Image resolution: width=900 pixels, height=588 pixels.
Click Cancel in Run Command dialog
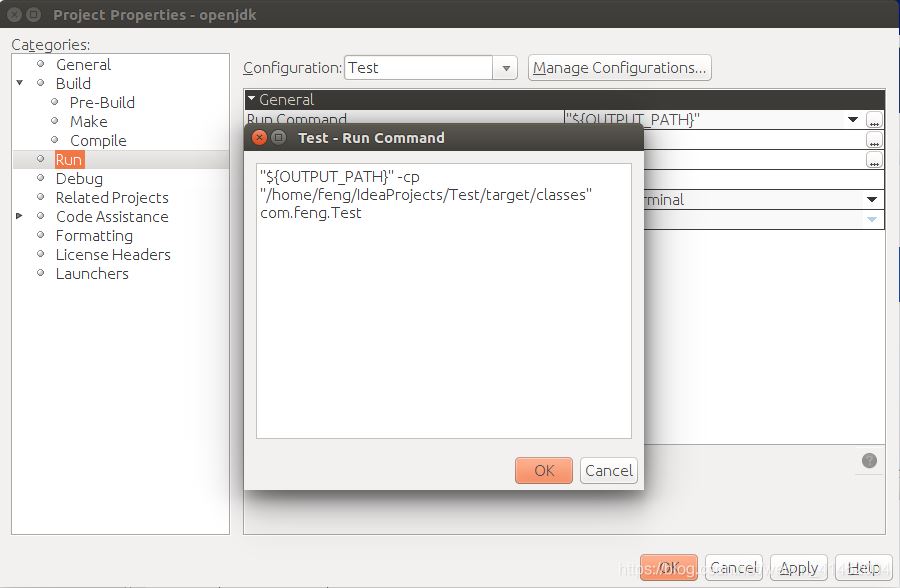pyautogui.click(x=608, y=470)
